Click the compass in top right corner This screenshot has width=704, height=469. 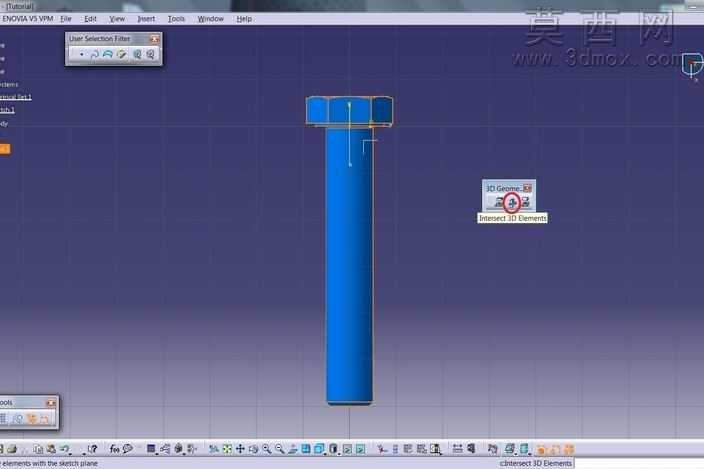692,66
